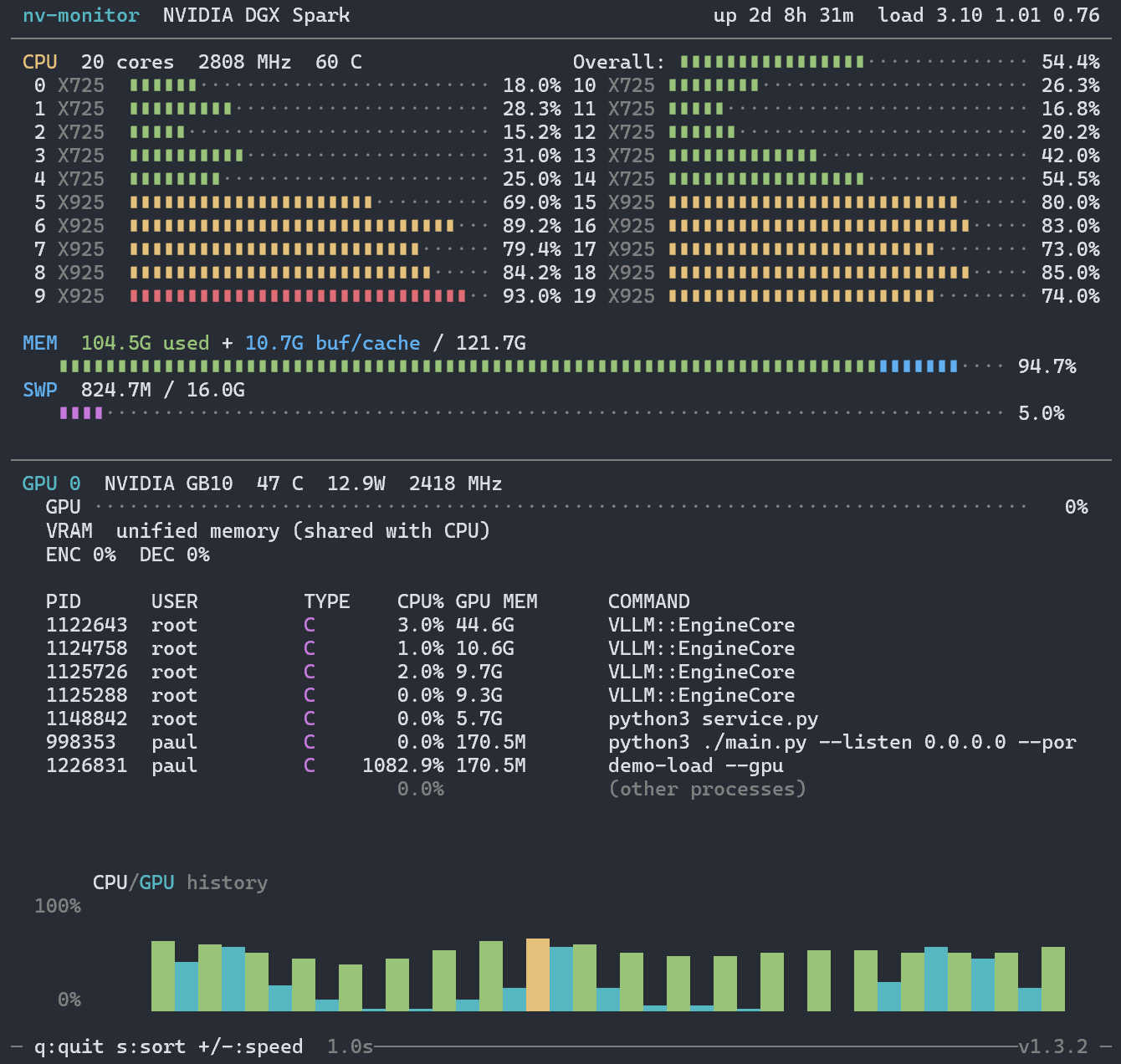Viewport: 1121px width, 1064px height.
Task: Click the s:sort shortcut in footer
Action: [x=151, y=1046]
